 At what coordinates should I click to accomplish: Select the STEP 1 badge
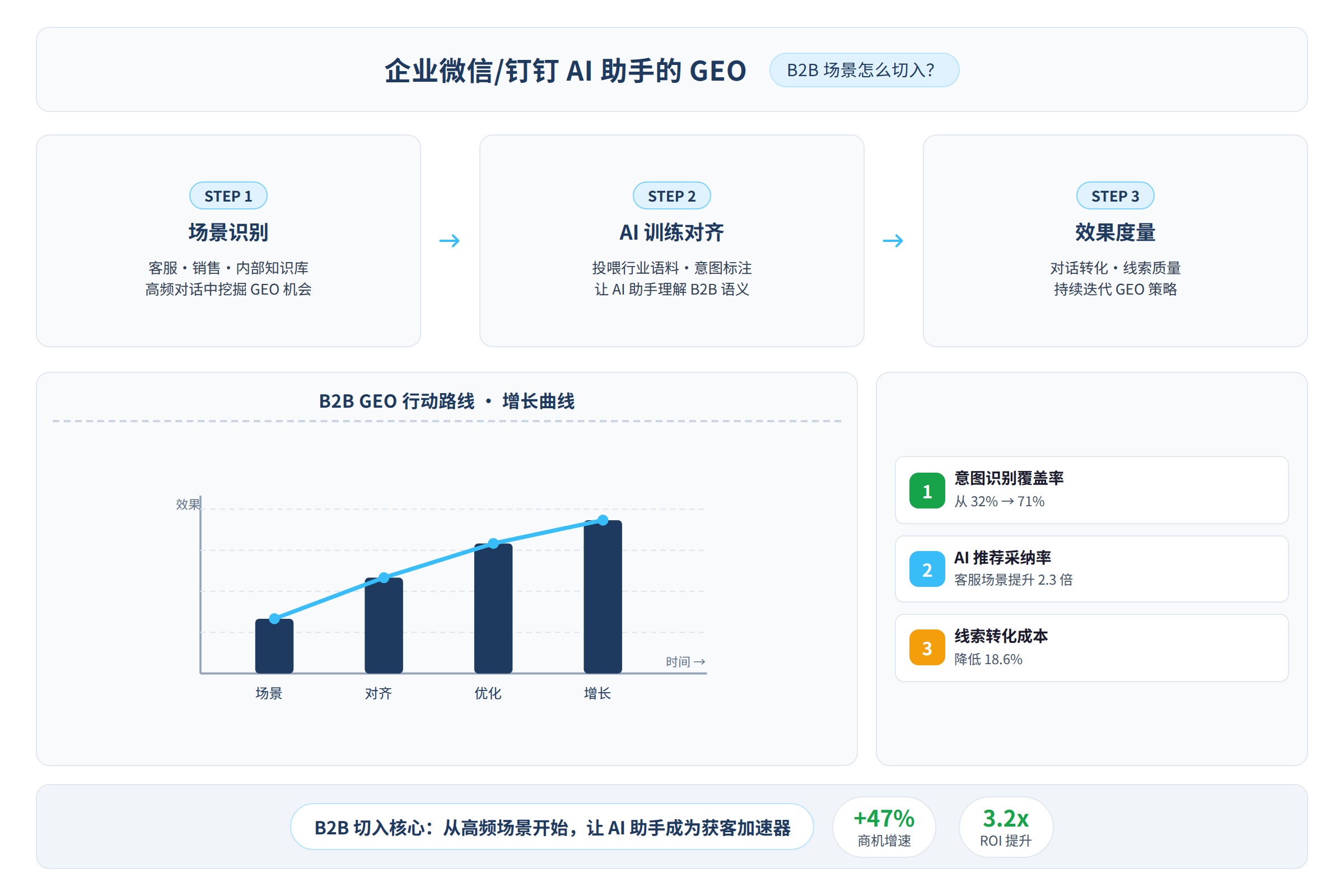point(228,196)
